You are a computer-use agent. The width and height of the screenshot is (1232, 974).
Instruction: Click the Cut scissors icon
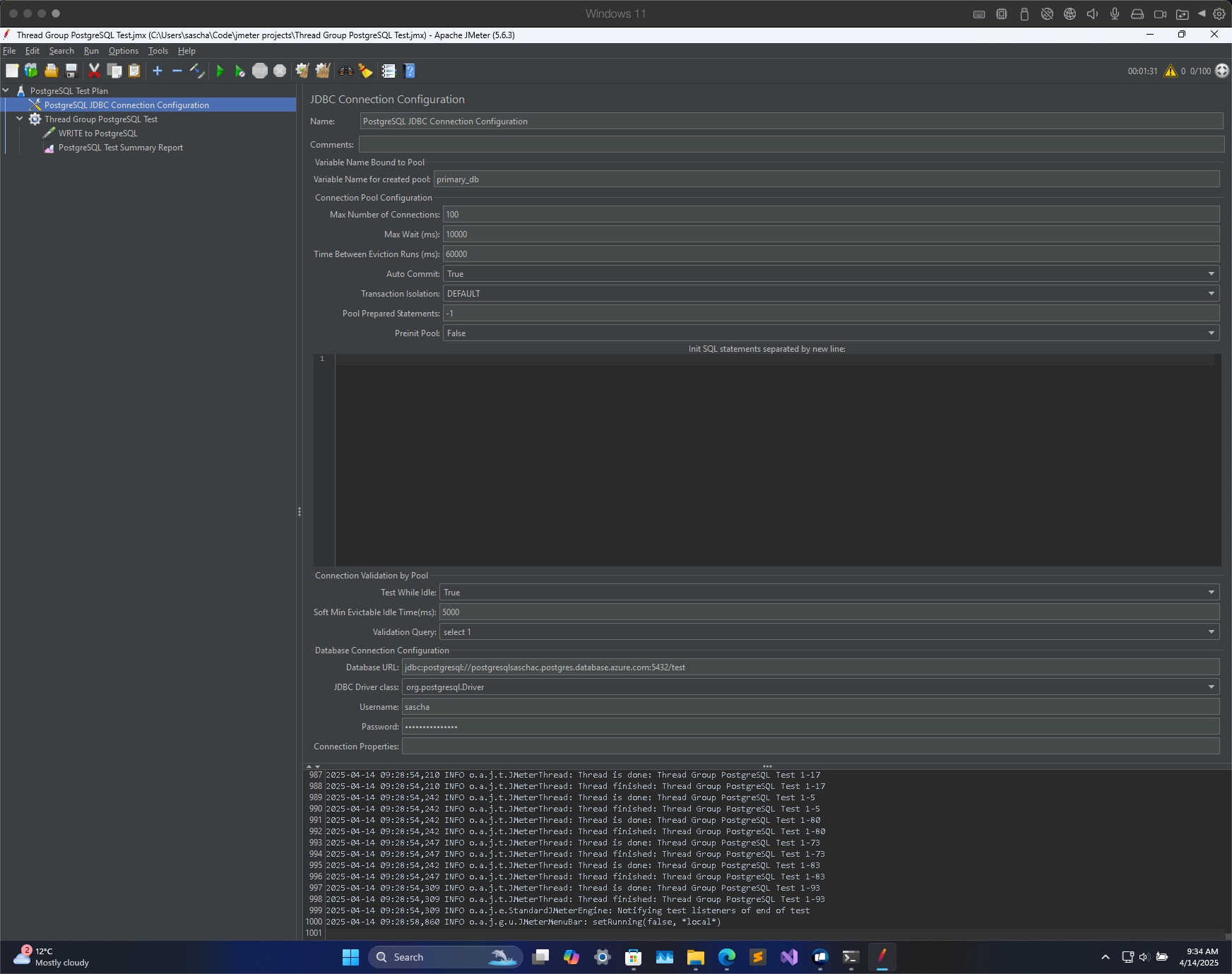tap(94, 71)
